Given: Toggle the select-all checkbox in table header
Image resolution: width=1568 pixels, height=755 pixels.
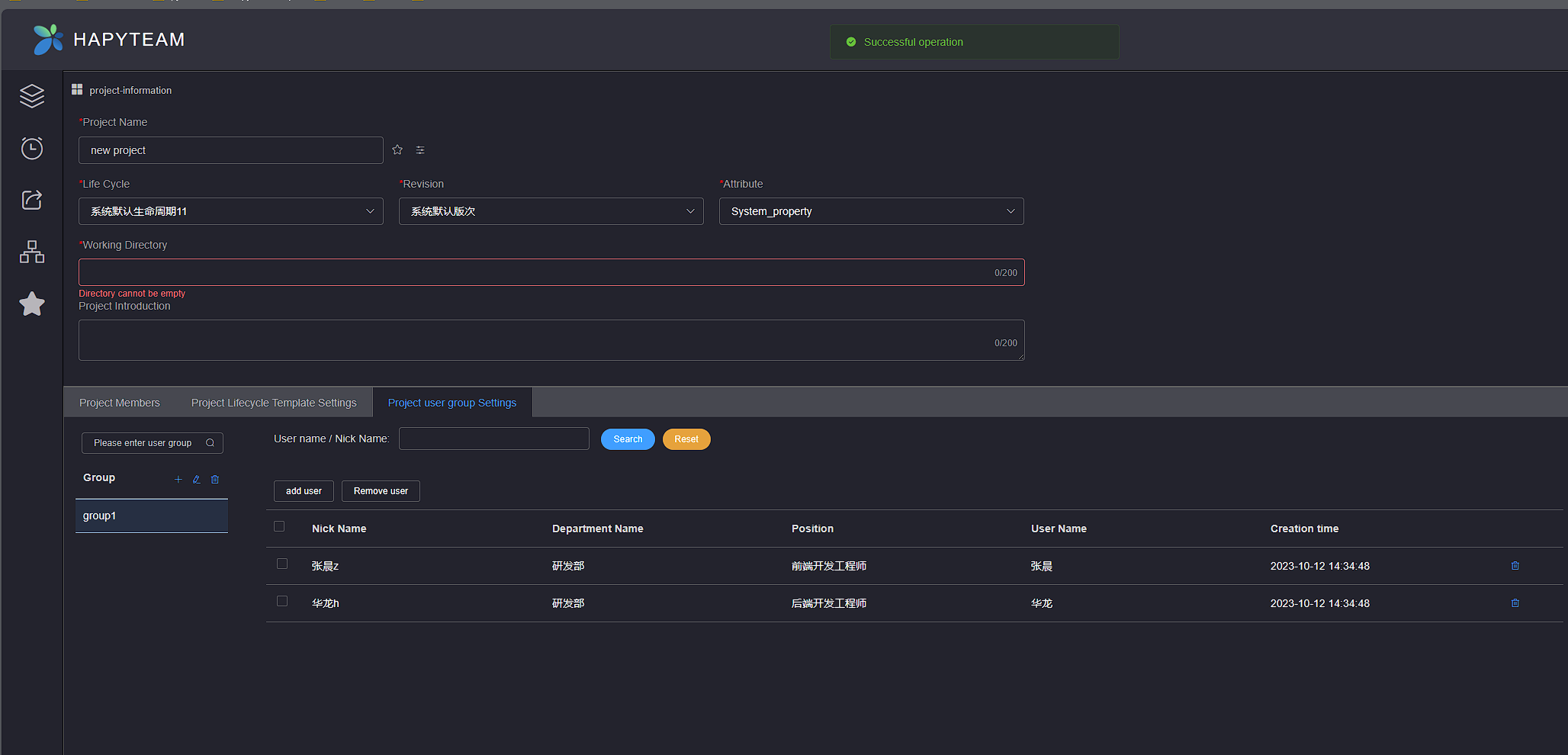Looking at the screenshot, I should pos(279,526).
